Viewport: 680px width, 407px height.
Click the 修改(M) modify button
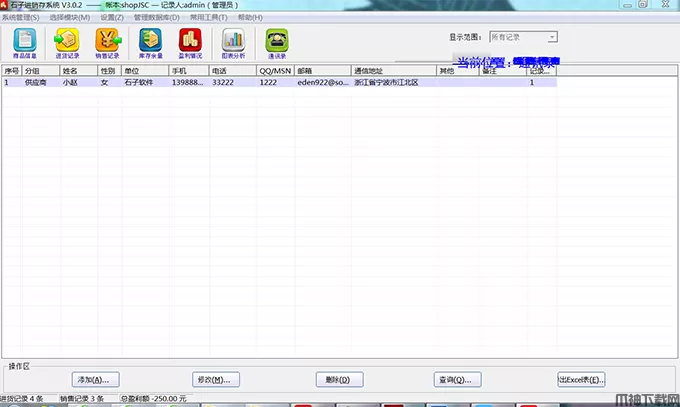(216, 380)
